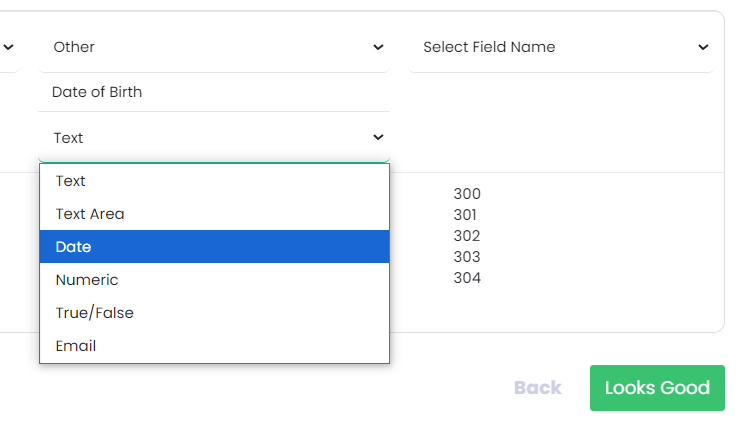Click the preview value "301"

point(466,215)
